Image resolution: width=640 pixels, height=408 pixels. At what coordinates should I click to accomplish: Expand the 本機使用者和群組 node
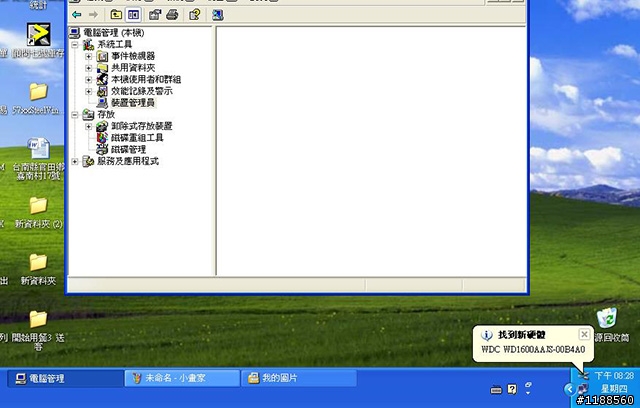point(89,80)
